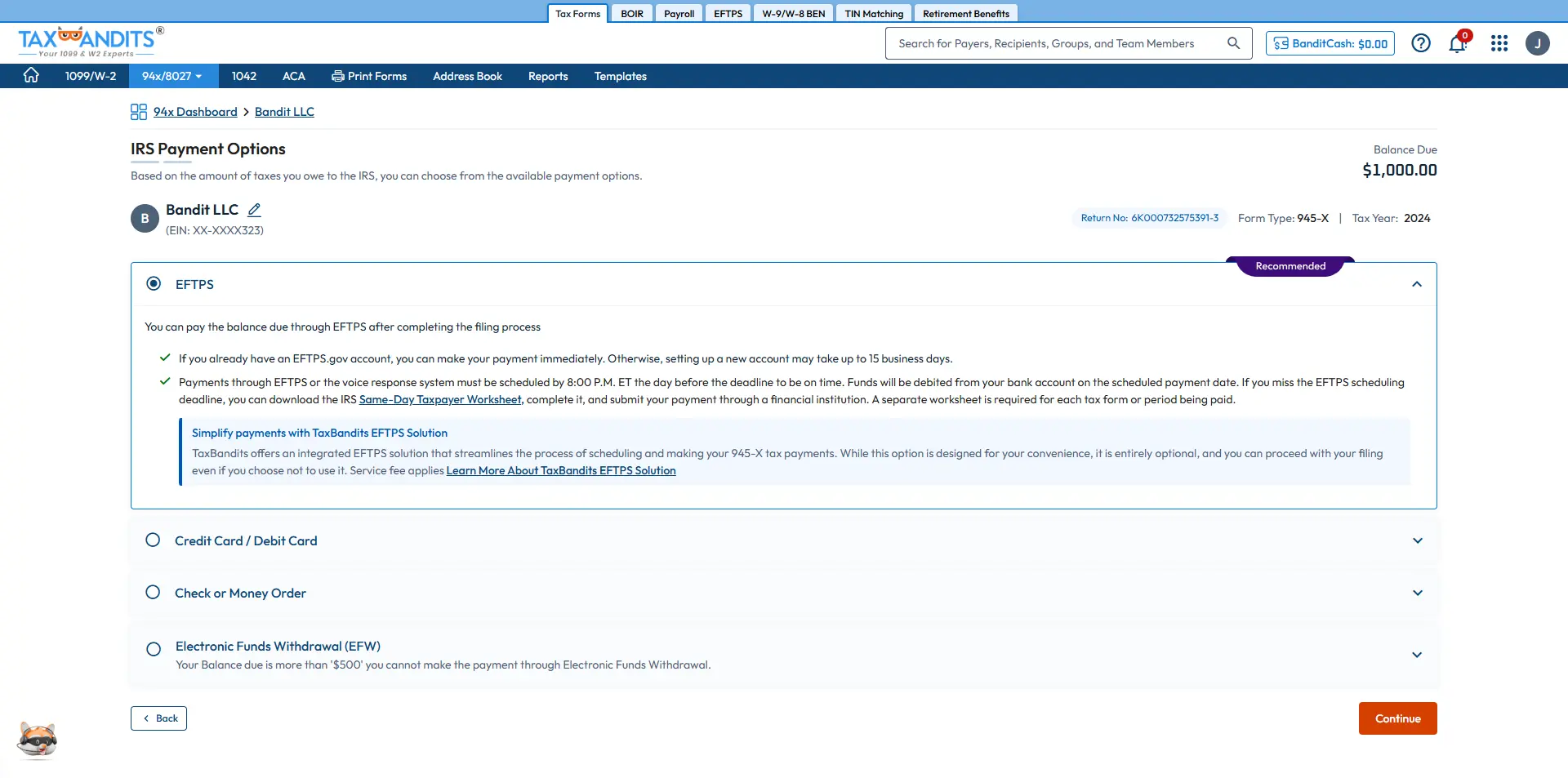
Task: Switch to the Tax Forms tab
Action: pyautogui.click(x=577, y=14)
